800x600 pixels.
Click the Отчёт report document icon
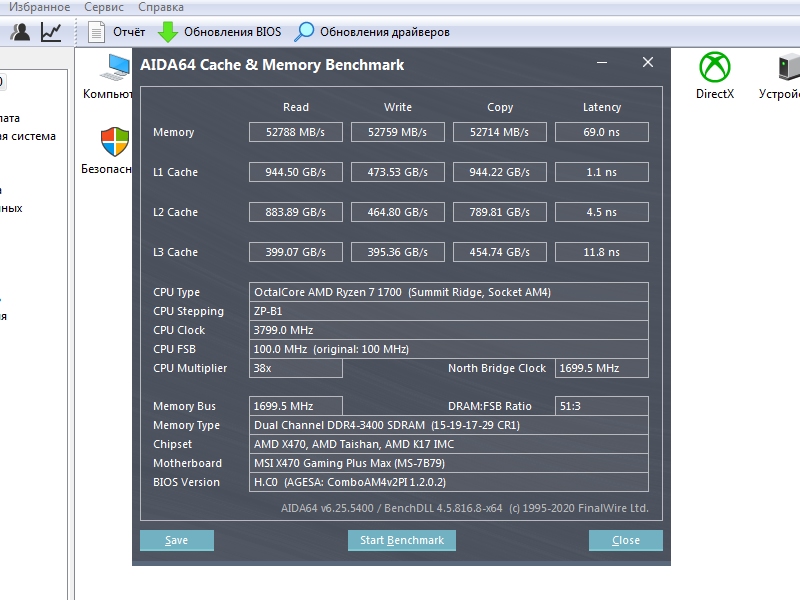click(x=96, y=32)
